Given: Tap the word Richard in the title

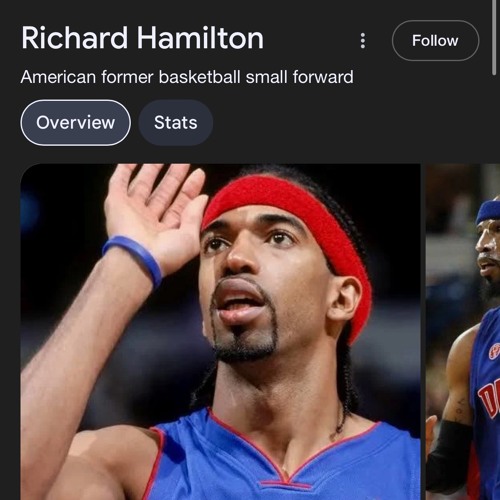Looking at the screenshot, I should pos(75,38).
